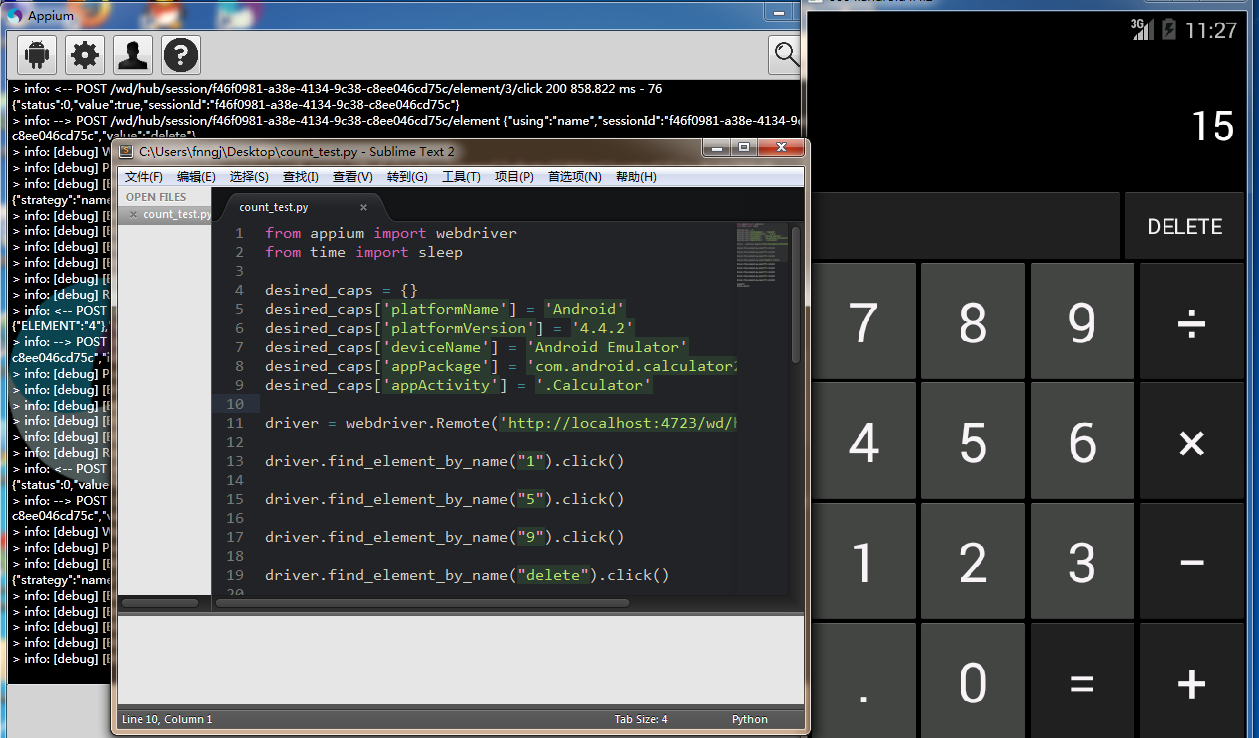Tap calculator digit 2
The width and height of the screenshot is (1259, 738).
click(973, 562)
